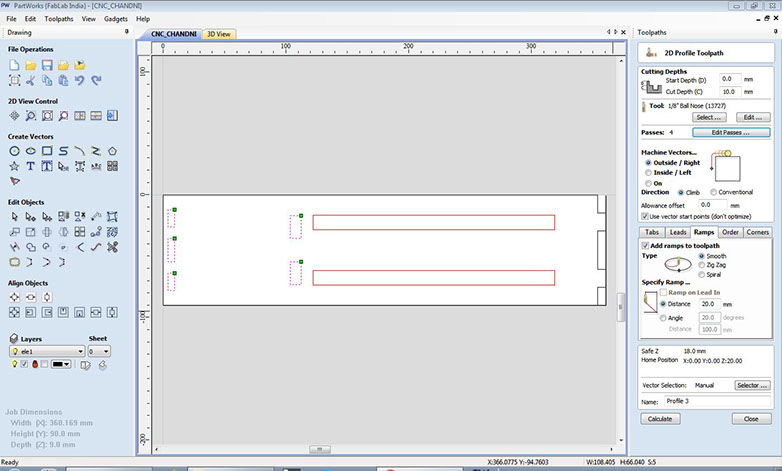Click the horizontal scrollbar thumb

[x=320, y=449]
